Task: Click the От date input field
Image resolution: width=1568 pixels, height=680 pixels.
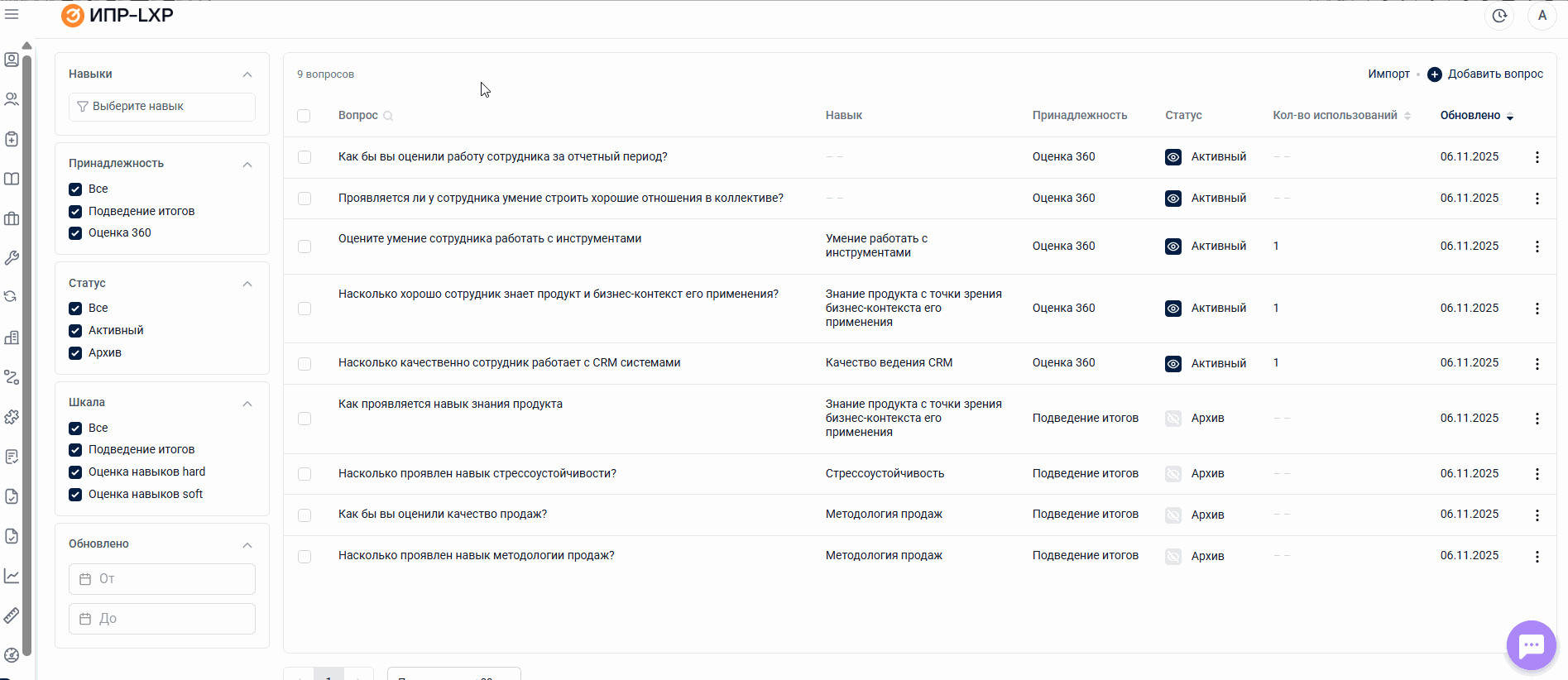Action: click(x=162, y=579)
